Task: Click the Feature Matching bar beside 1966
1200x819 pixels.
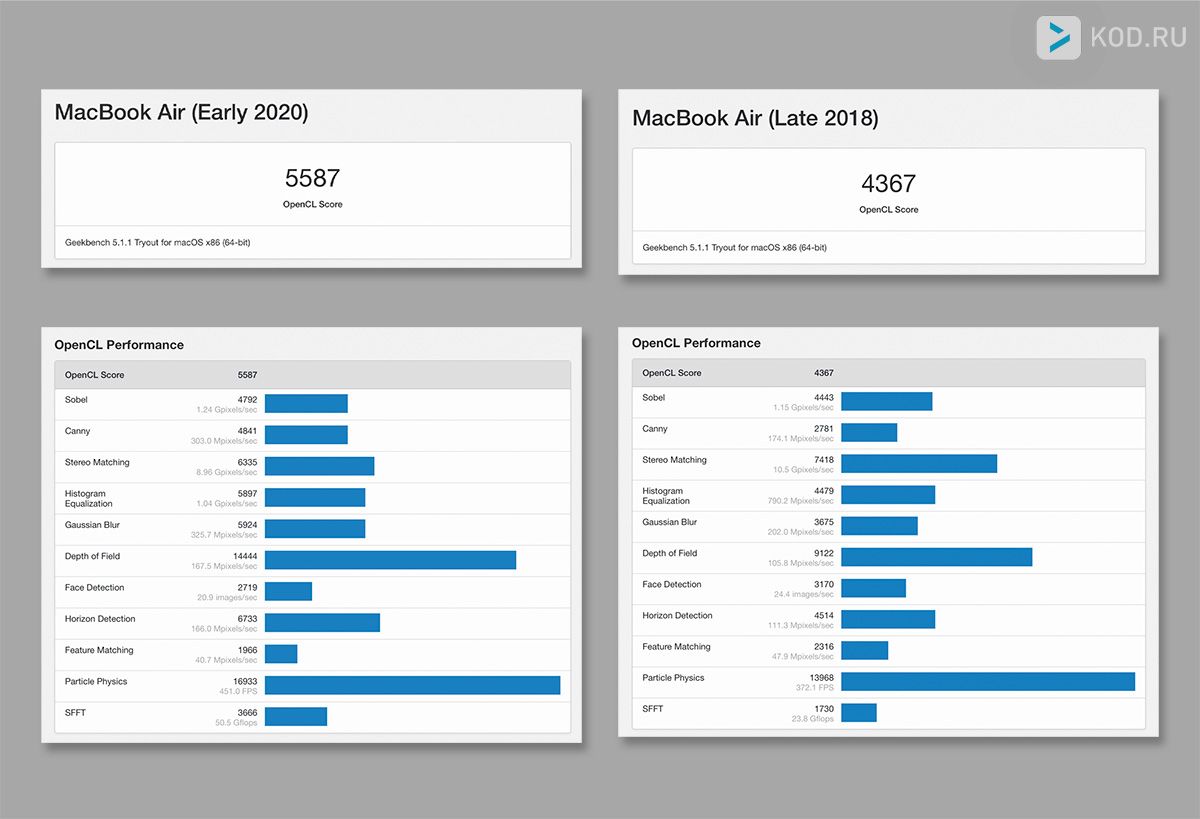Action: 281,654
